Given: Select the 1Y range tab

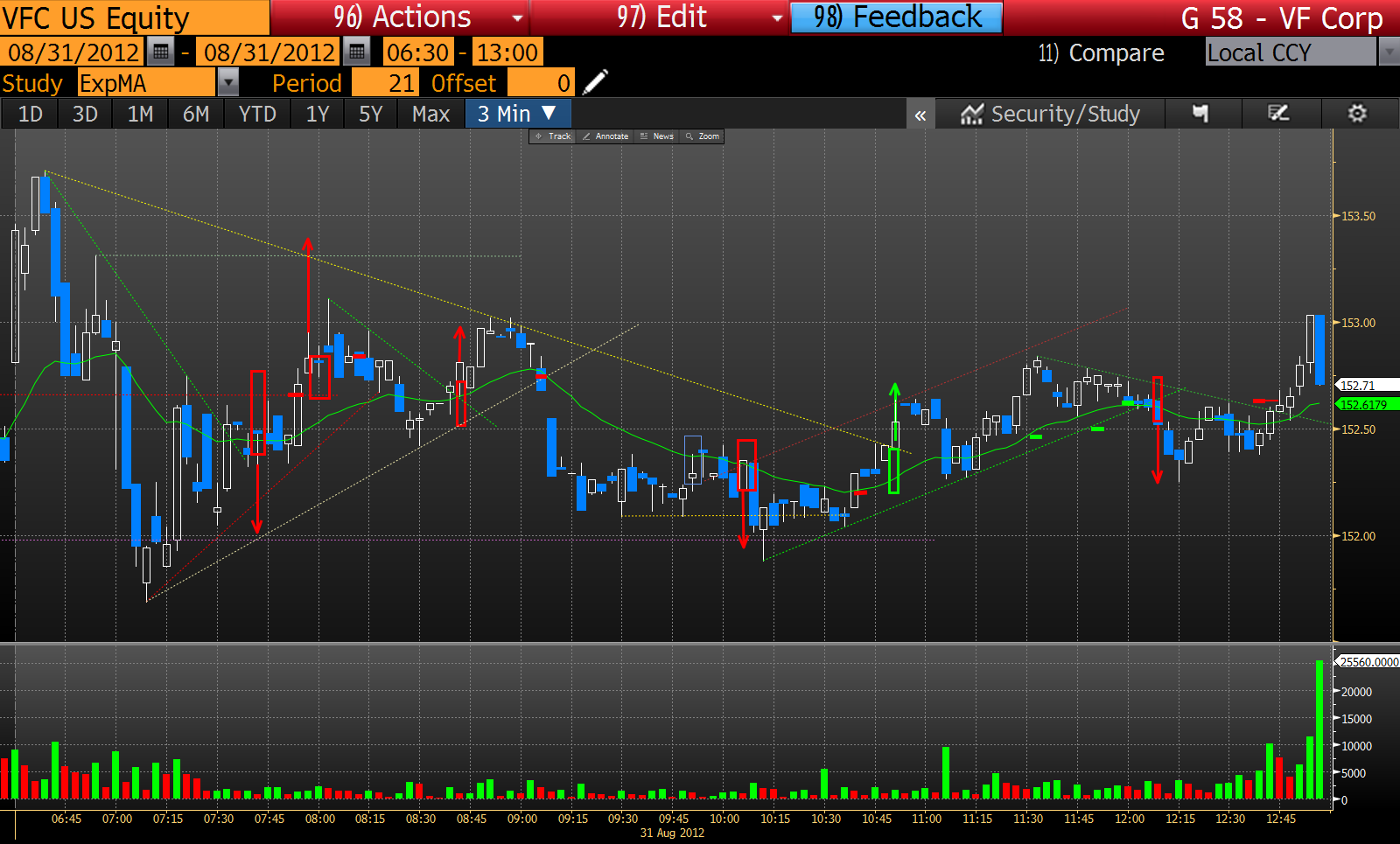Looking at the screenshot, I should (318, 114).
